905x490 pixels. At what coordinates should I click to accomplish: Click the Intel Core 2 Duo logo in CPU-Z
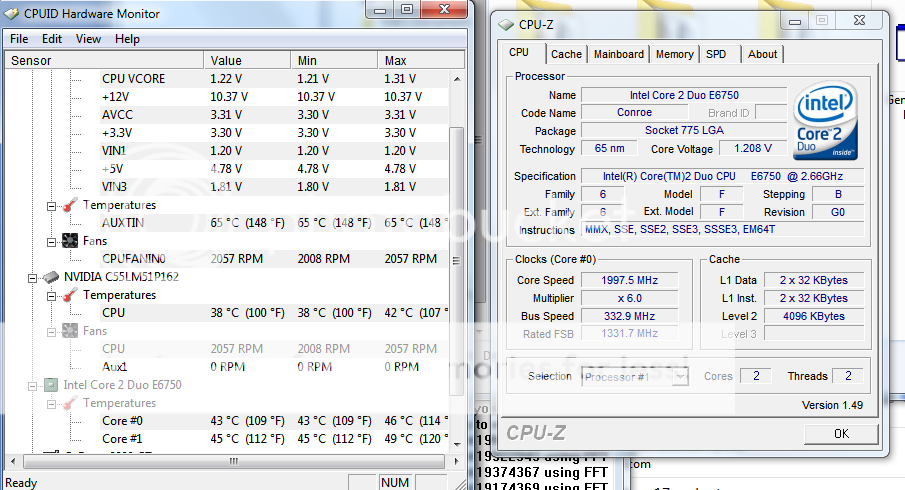click(824, 124)
